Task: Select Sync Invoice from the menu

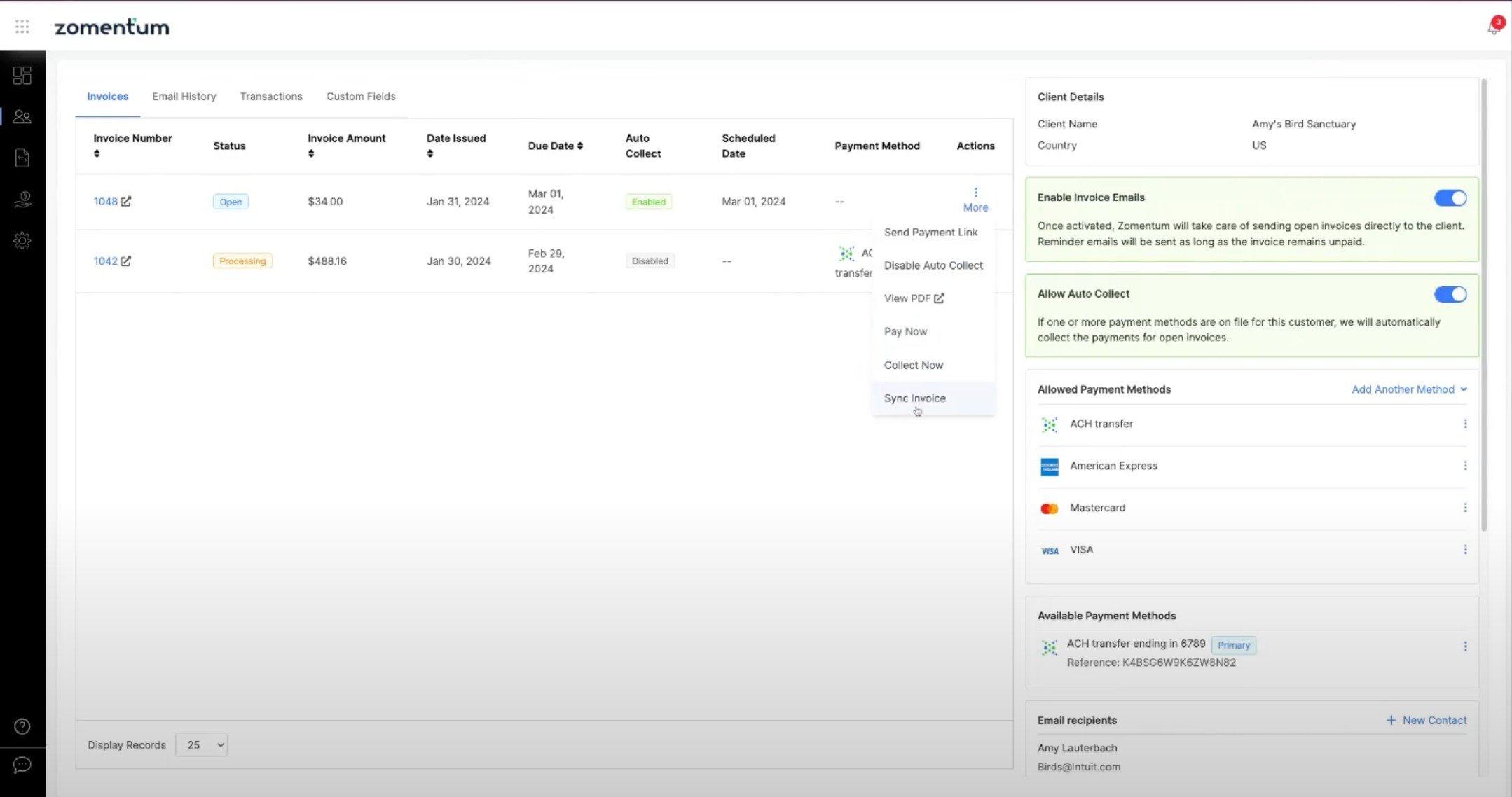Action: point(914,398)
